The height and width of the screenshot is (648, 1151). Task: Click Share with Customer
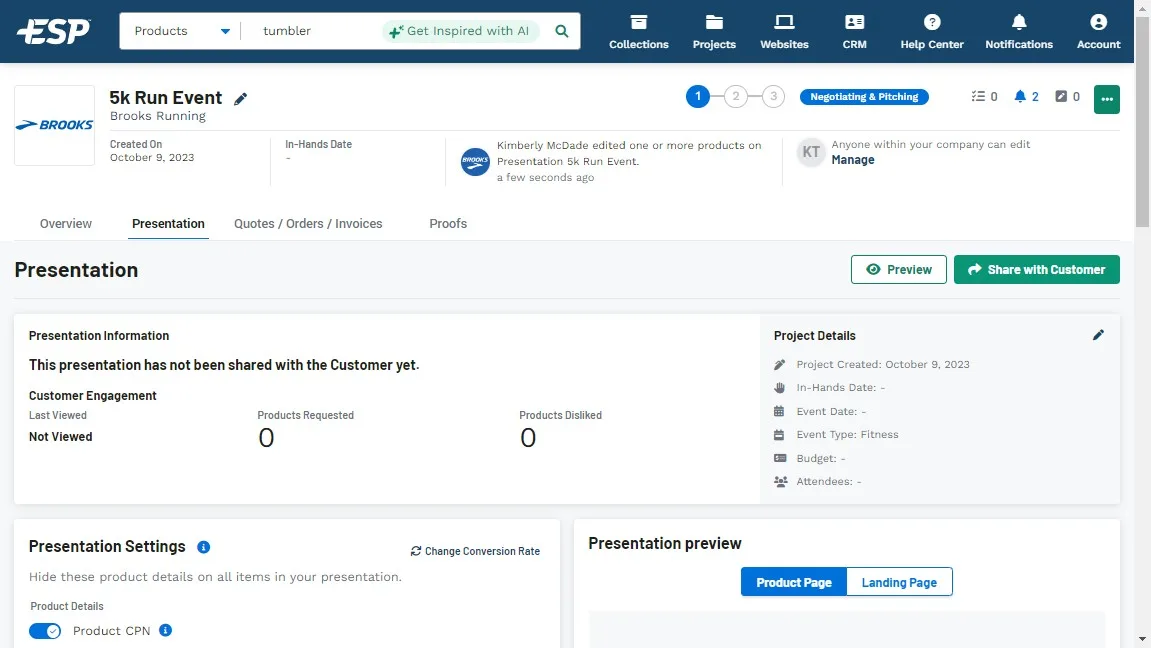click(x=1036, y=269)
